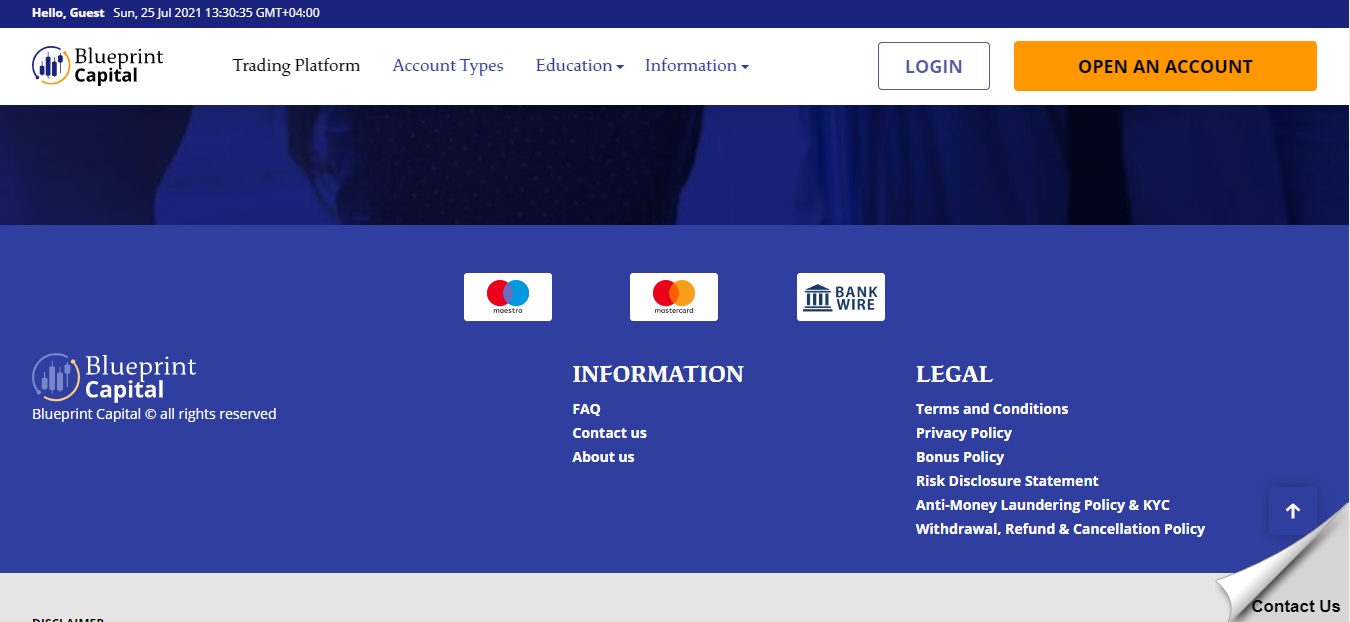Image resolution: width=1350 pixels, height=622 pixels.
Task: Click the footer Blueprint Capital logo
Action: [114, 377]
